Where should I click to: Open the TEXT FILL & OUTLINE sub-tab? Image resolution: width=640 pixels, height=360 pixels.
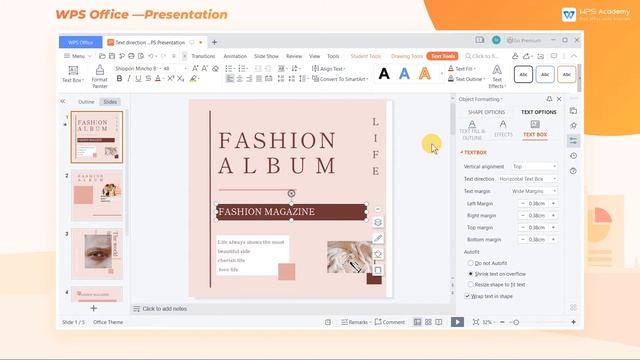click(472, 130)
